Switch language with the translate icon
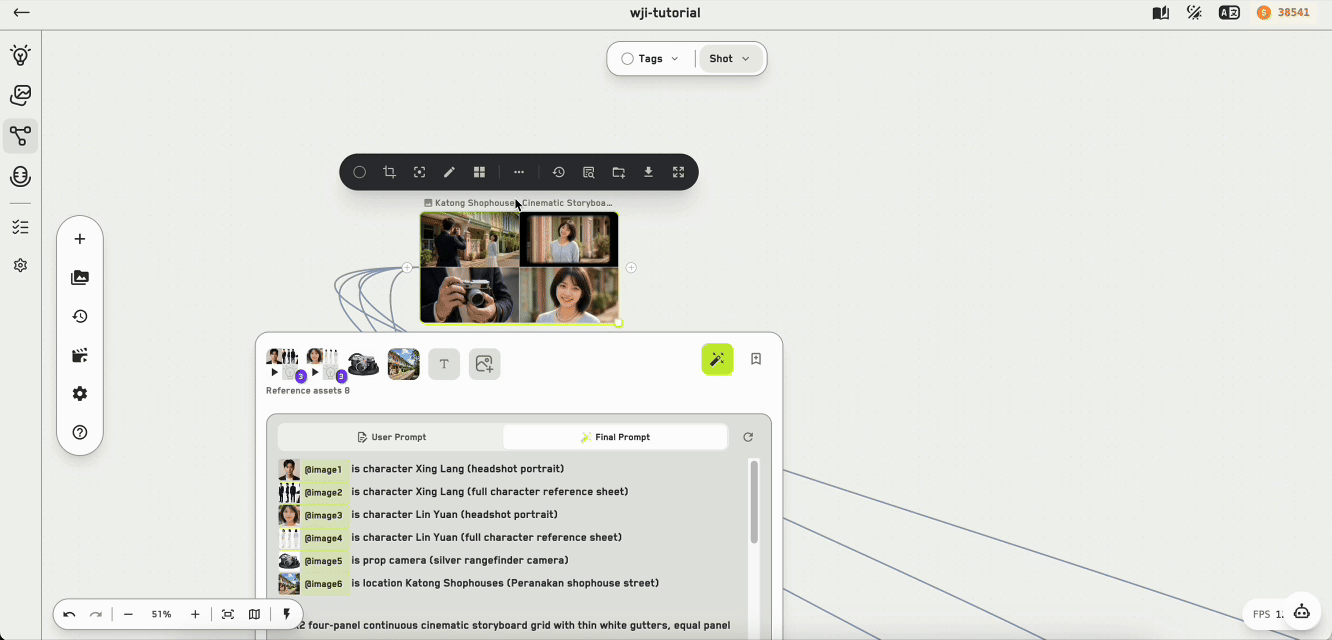Image resolution: width=1332 pixels, height=640 pixels. (x=1229, y=13)
